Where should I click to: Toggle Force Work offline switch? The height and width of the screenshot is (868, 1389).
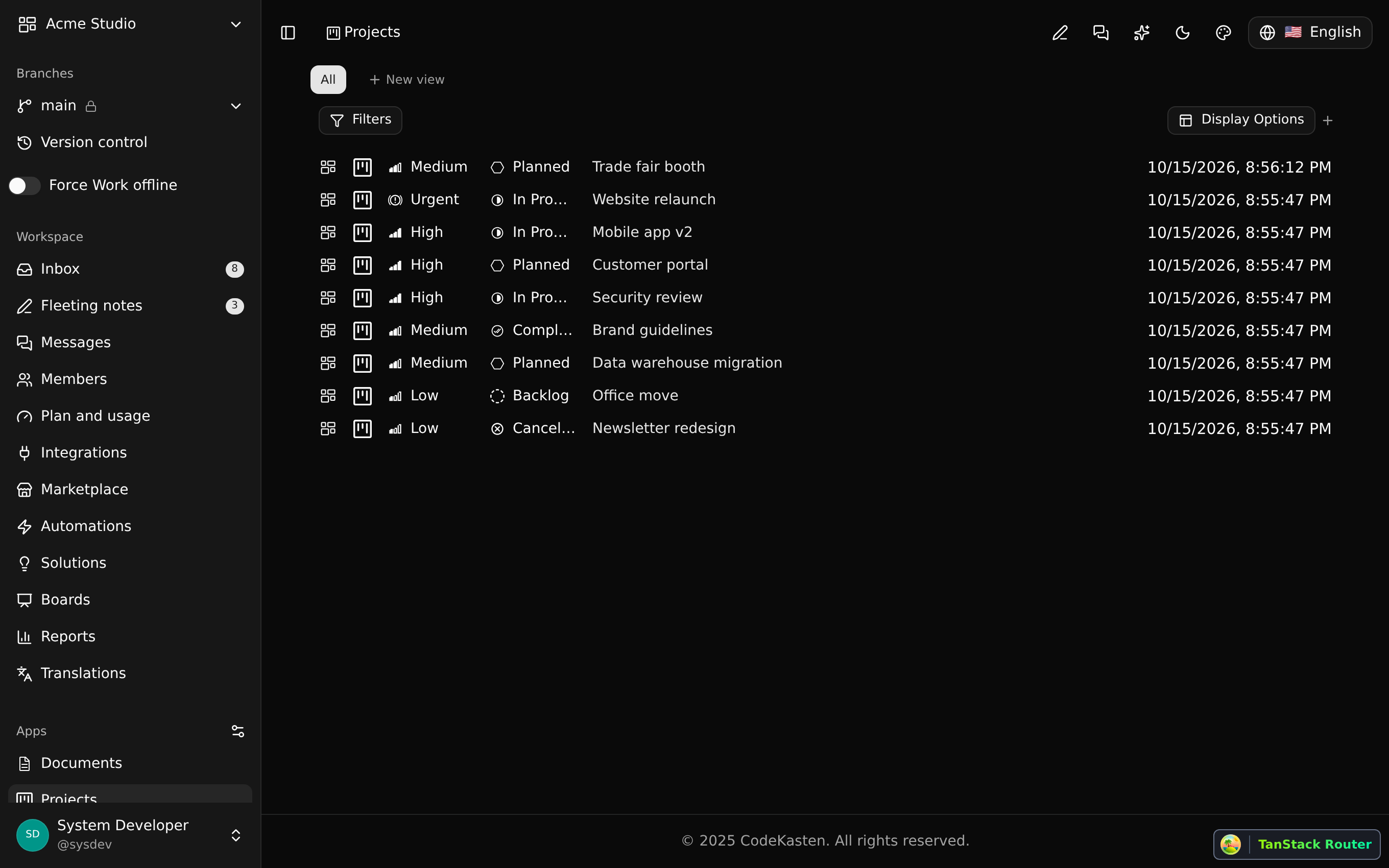coord(24,185)
